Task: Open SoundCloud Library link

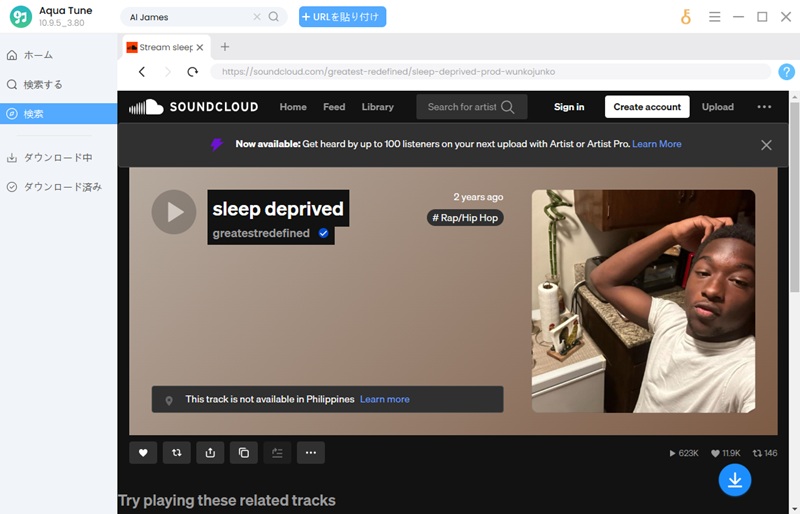Action: click(378, 107)
